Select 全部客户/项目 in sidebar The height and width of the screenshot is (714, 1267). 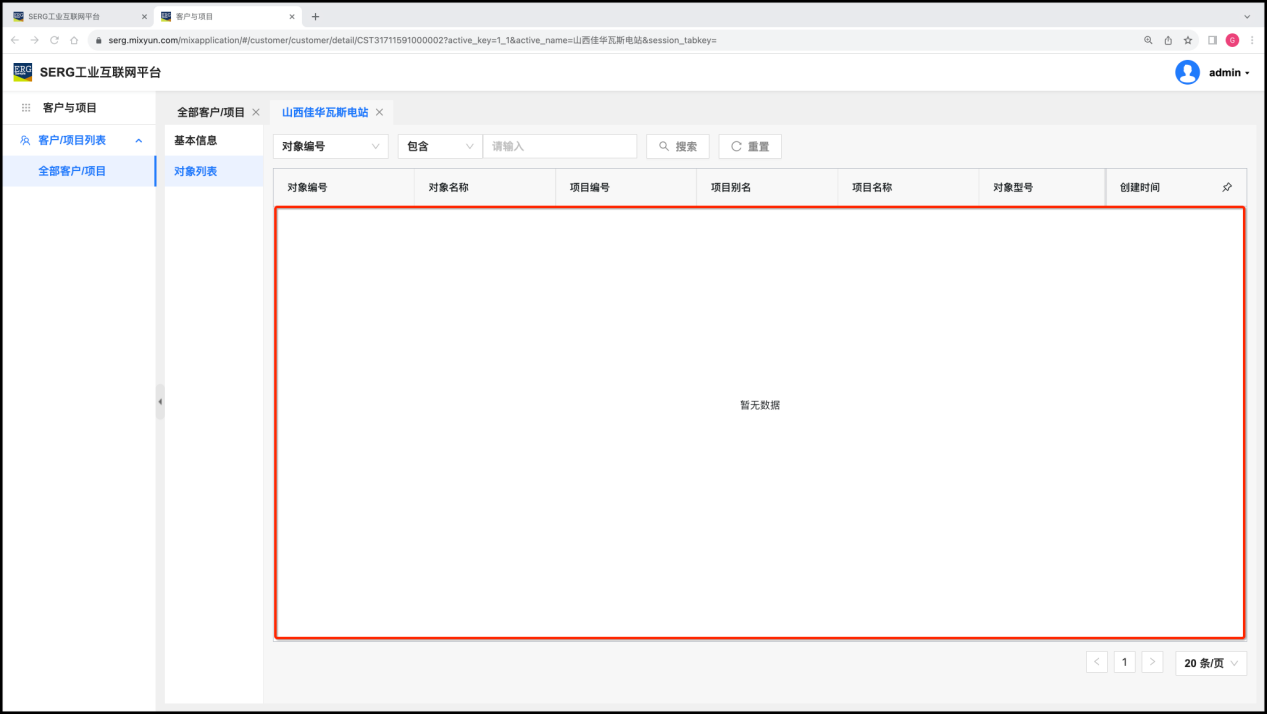pos(72,171)
